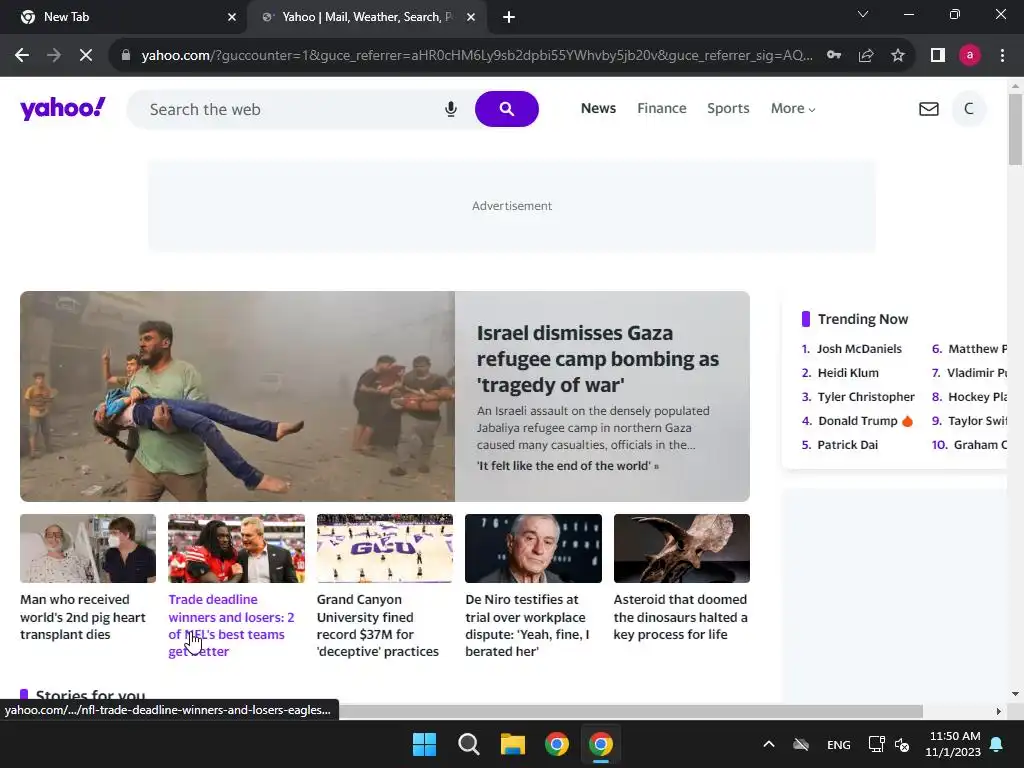Expand the More navigation dropdown
Screen dimensions: 1024x768
(x=793, y=108)
